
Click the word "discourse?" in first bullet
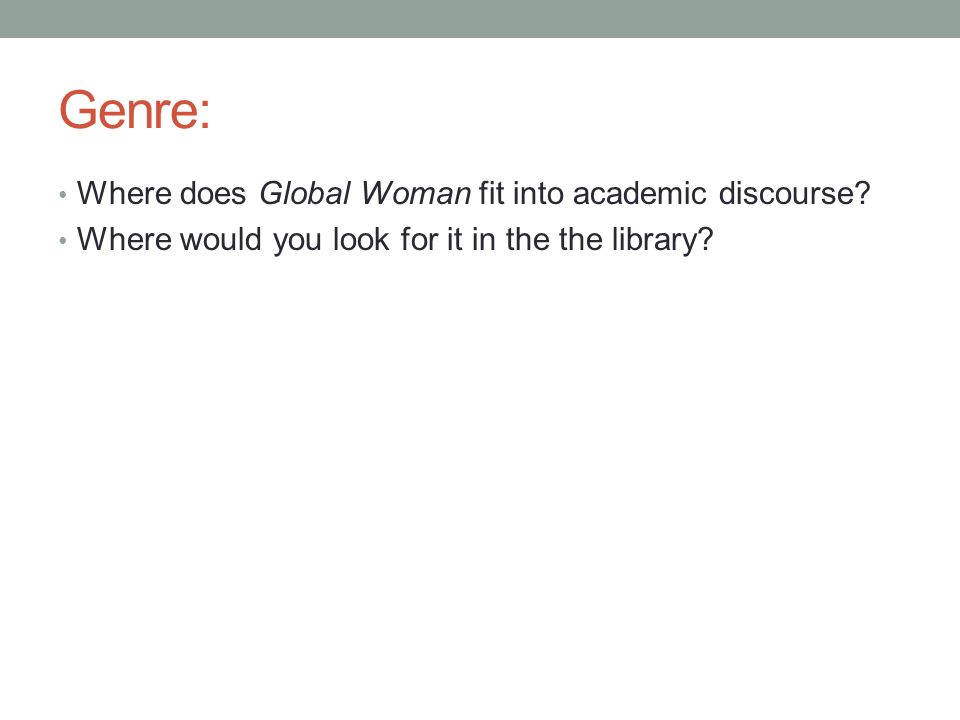[x=794, y=193]
